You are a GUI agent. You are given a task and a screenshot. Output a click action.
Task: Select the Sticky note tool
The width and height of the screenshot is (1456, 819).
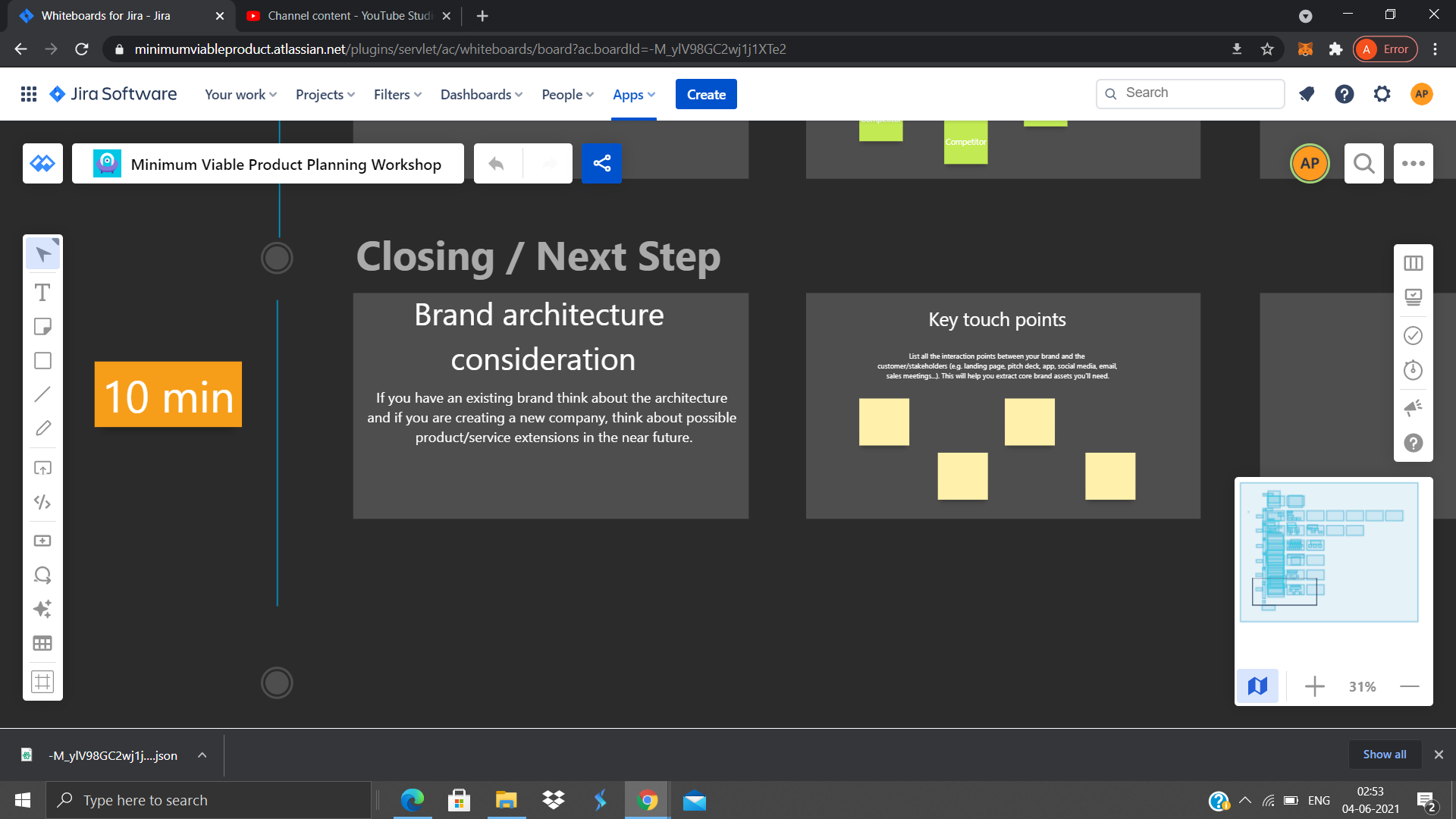tap(42, 327)
